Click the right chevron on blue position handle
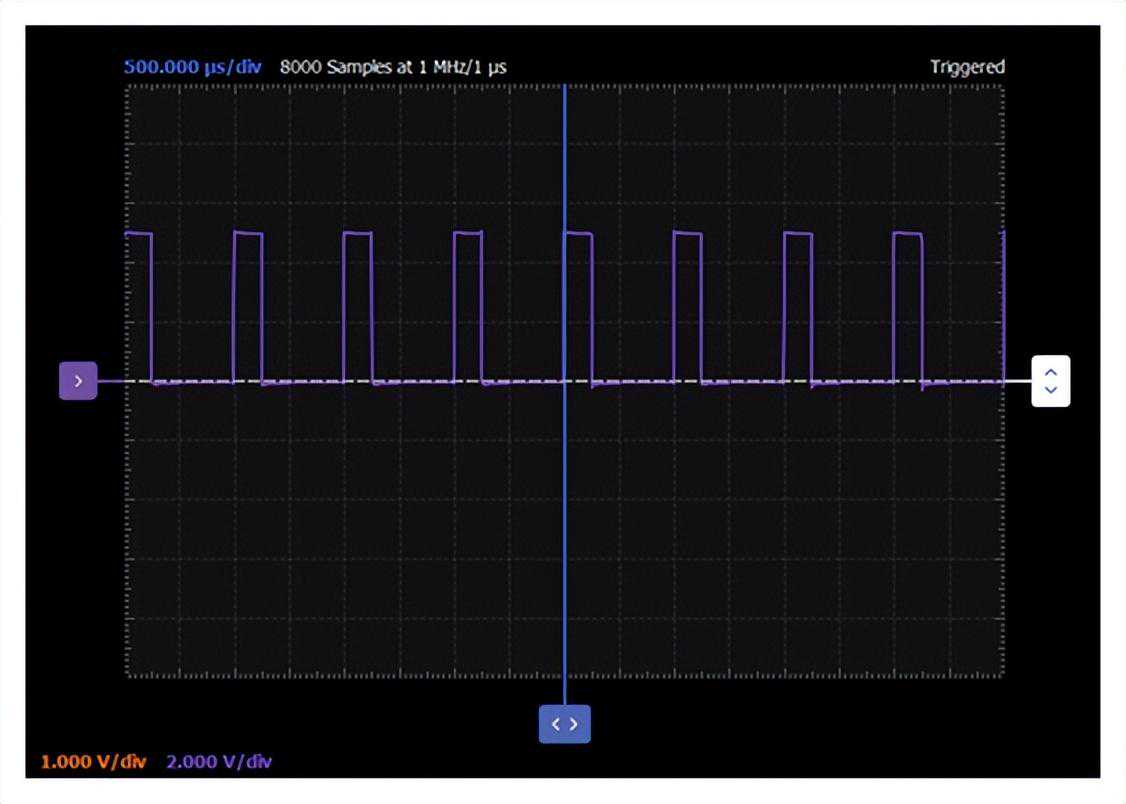1126x804 pixels. (x=574, y=725)
